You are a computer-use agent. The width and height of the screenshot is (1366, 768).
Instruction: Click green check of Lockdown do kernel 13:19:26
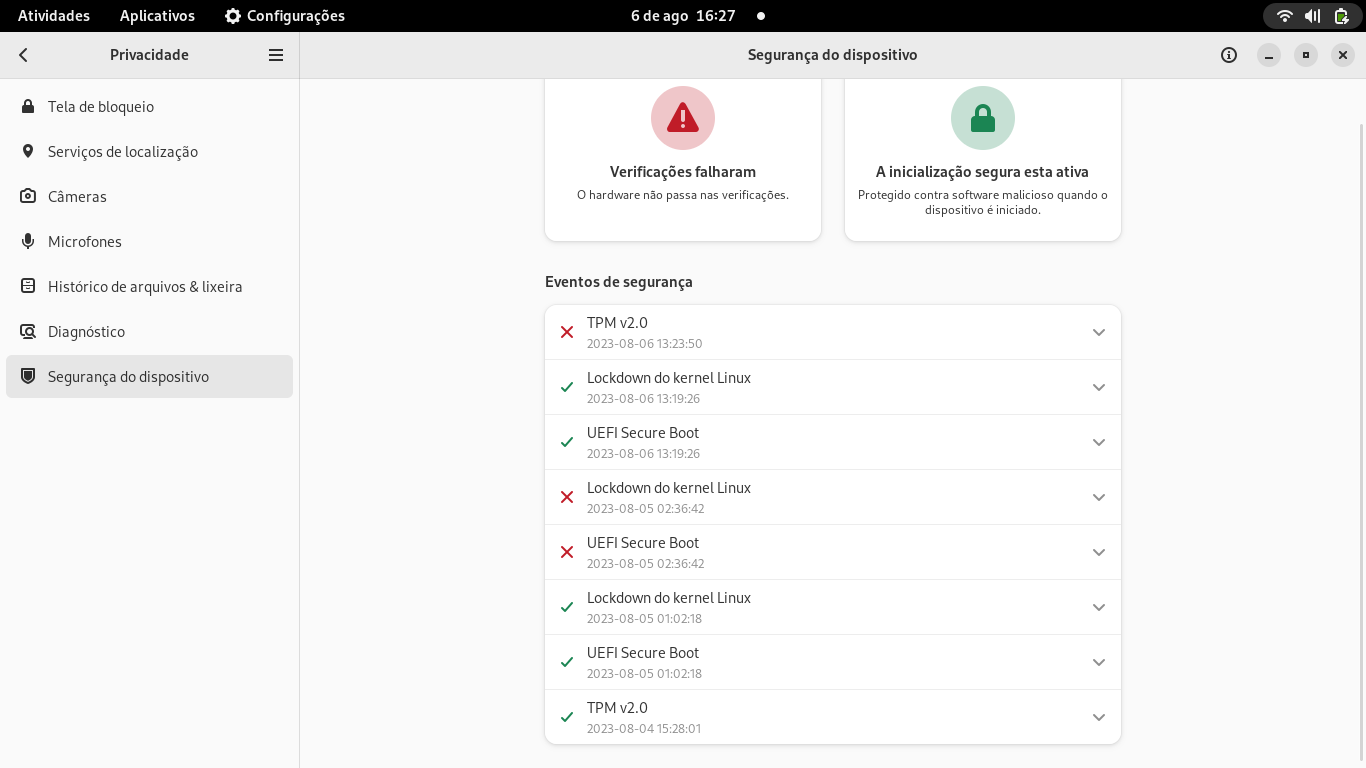click(567, 387)
